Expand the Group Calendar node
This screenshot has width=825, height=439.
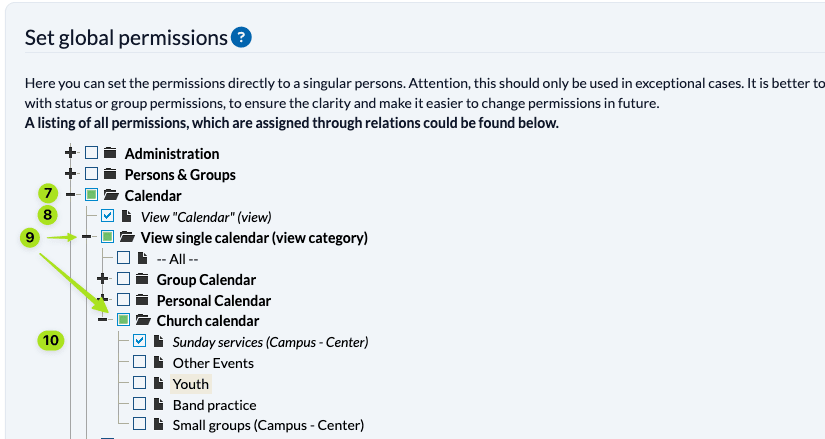[x=103, y=280]
